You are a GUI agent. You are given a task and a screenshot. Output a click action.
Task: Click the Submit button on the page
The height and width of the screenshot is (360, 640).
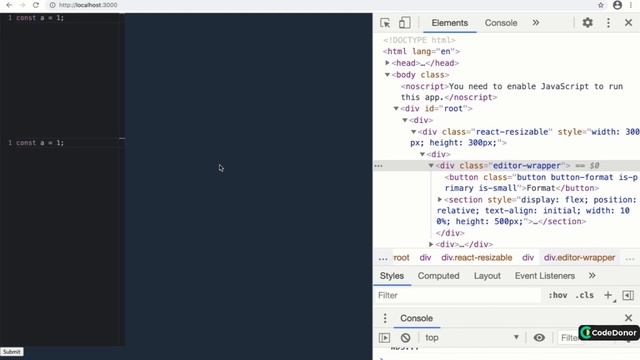(12, 352)
